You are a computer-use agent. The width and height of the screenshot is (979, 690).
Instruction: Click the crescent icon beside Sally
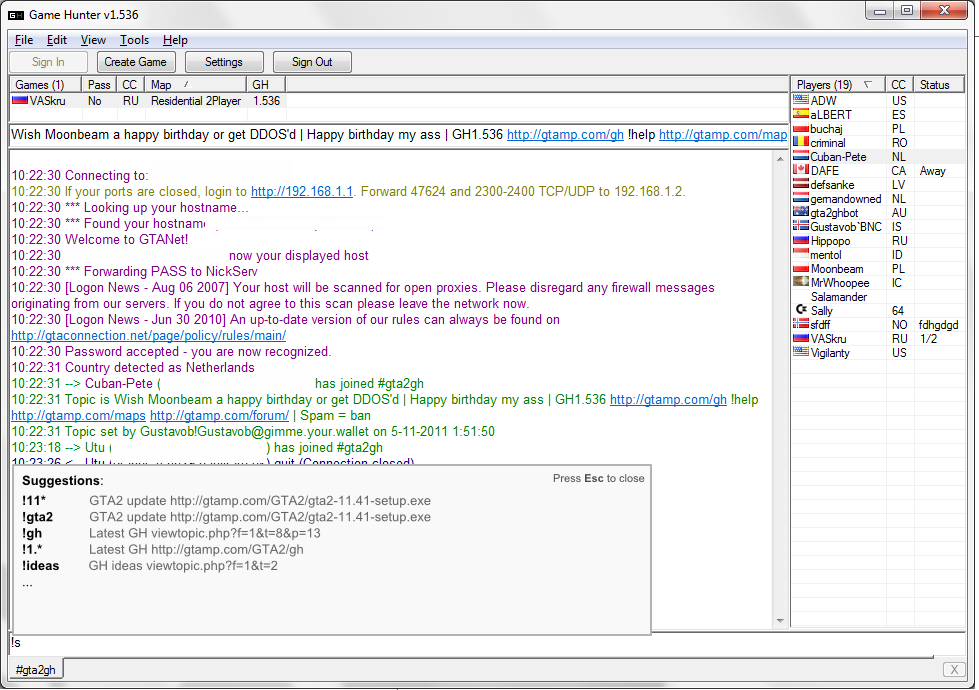pyautogui.click(x=800, y=311)
